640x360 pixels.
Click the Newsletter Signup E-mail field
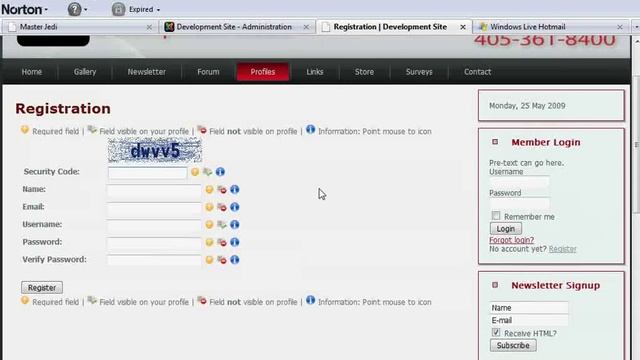pos(529,320)
